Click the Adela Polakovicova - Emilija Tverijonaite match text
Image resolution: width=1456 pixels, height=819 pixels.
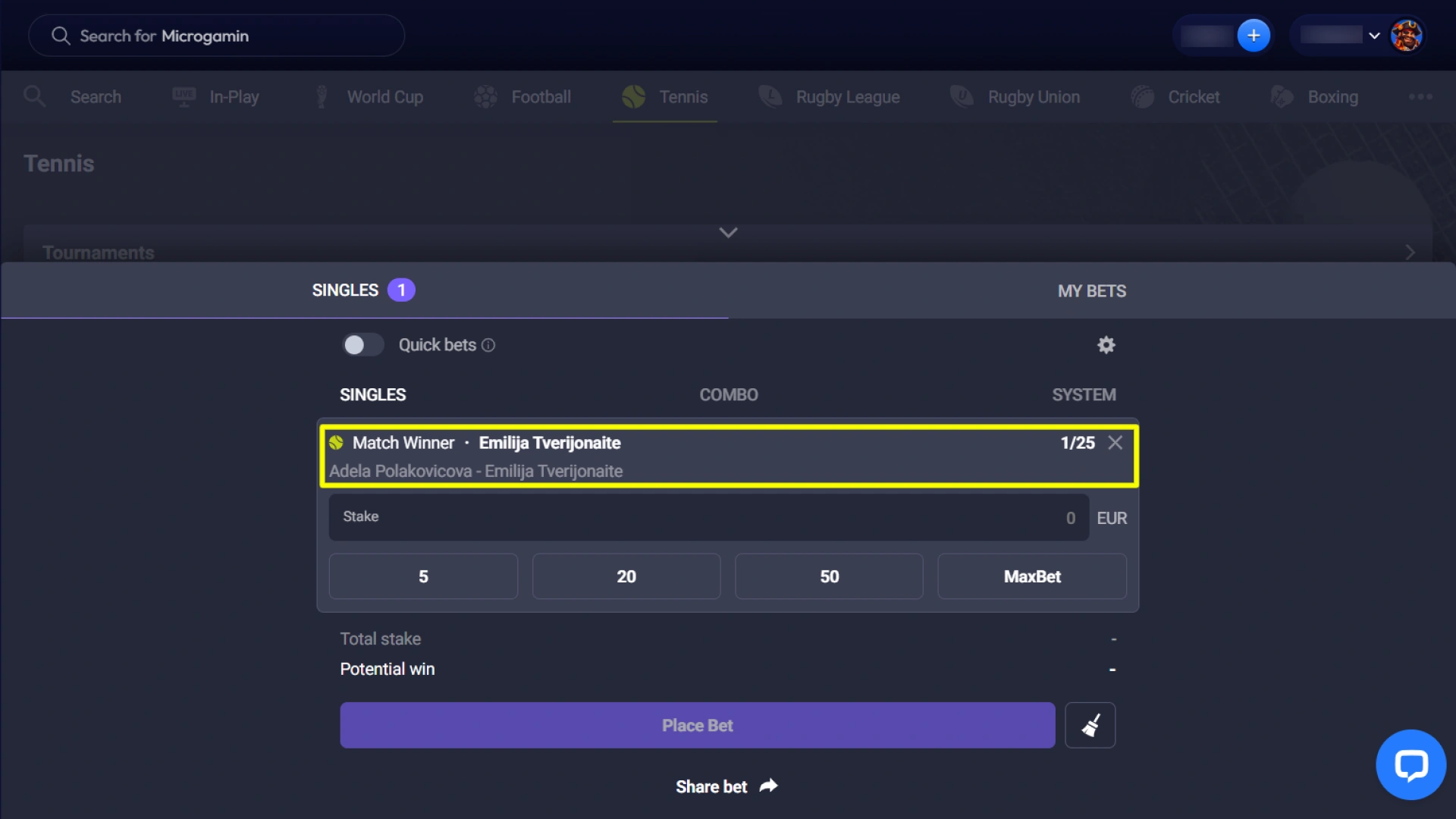click(475, 472)
